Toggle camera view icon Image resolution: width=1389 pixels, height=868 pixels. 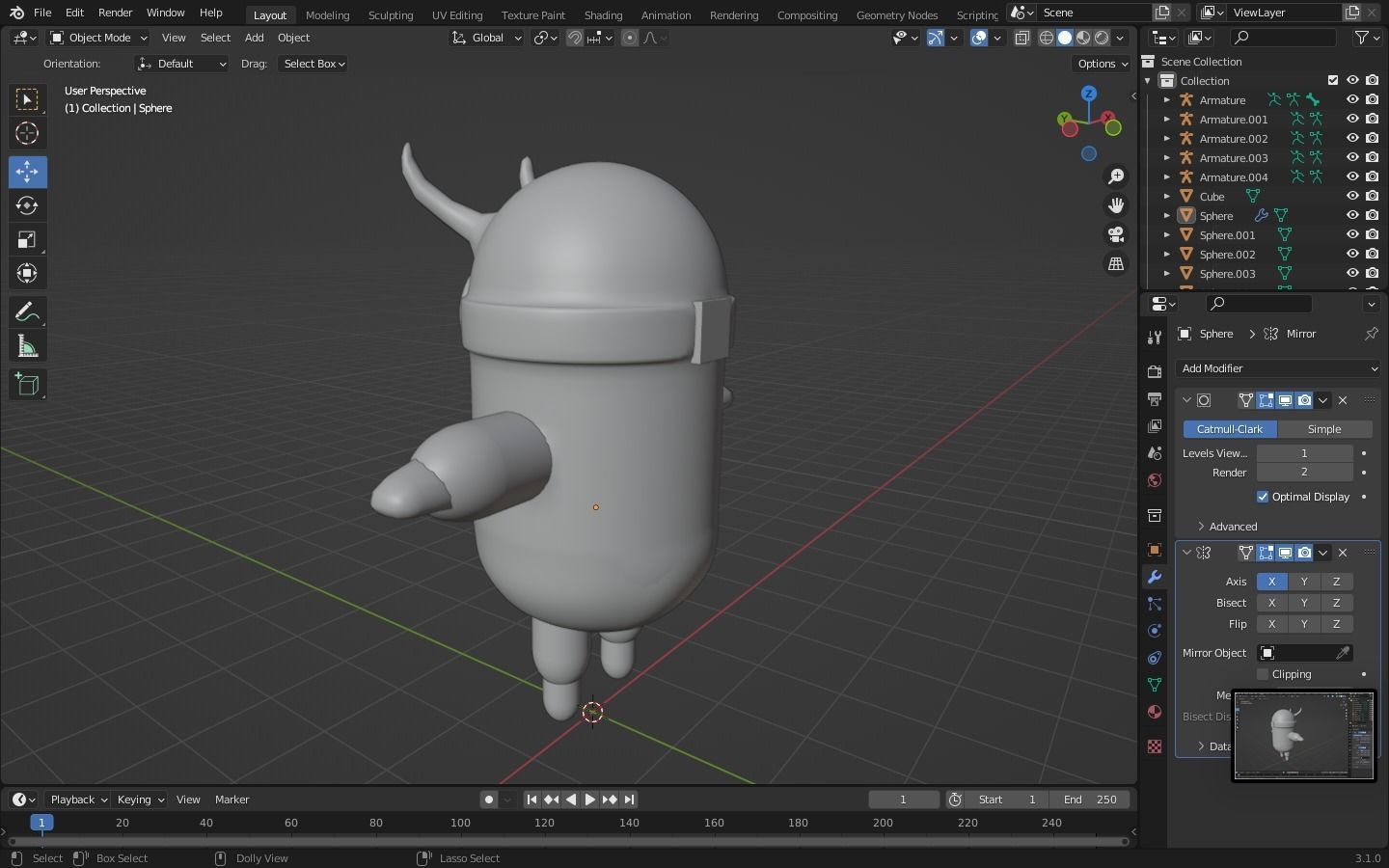click(1116, 234)
